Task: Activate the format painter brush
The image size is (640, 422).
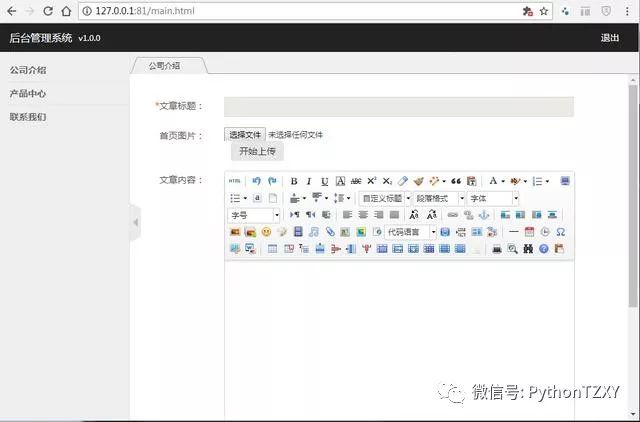Action: coord(418,181)
